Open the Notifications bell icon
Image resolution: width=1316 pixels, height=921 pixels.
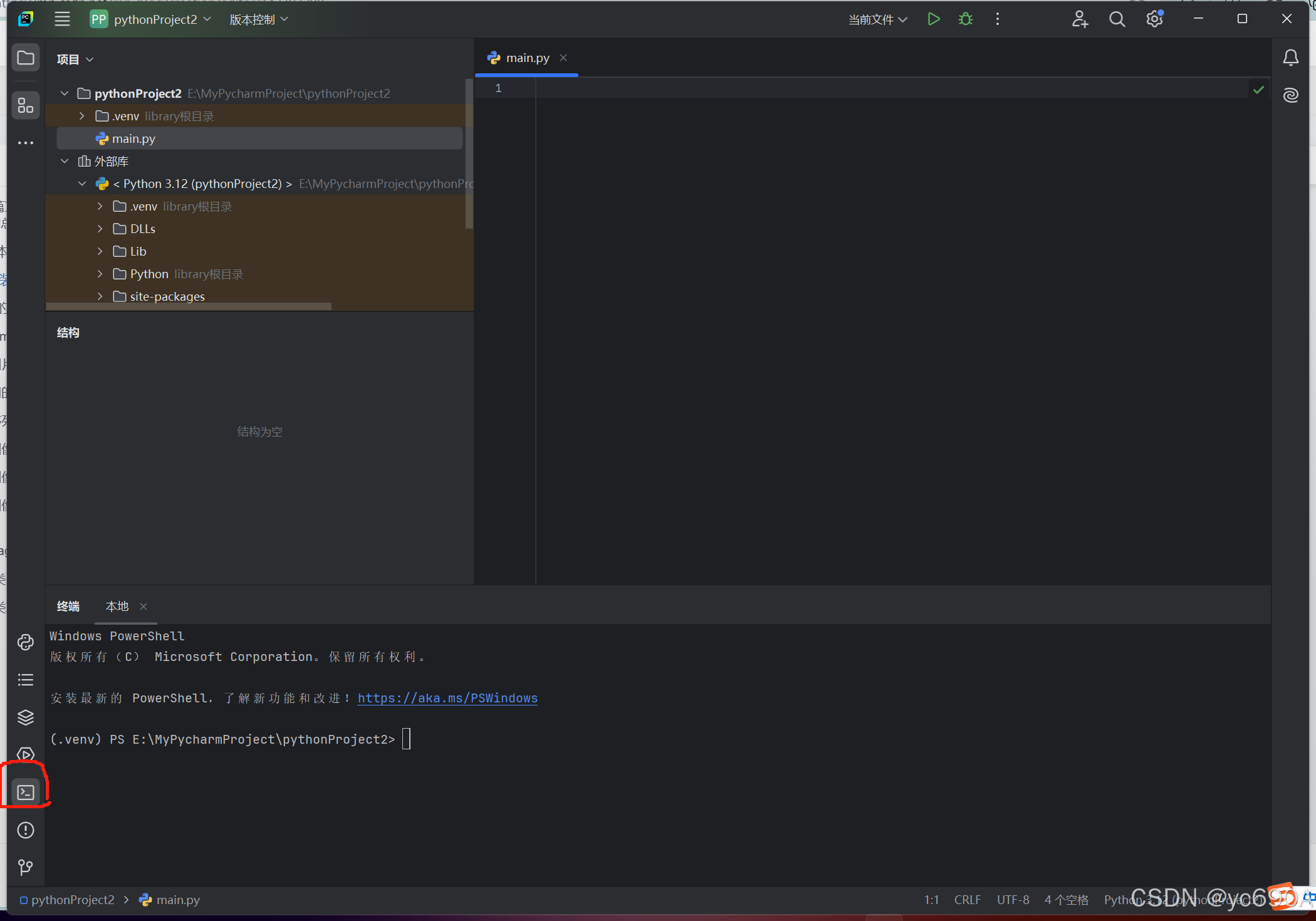1290,58
